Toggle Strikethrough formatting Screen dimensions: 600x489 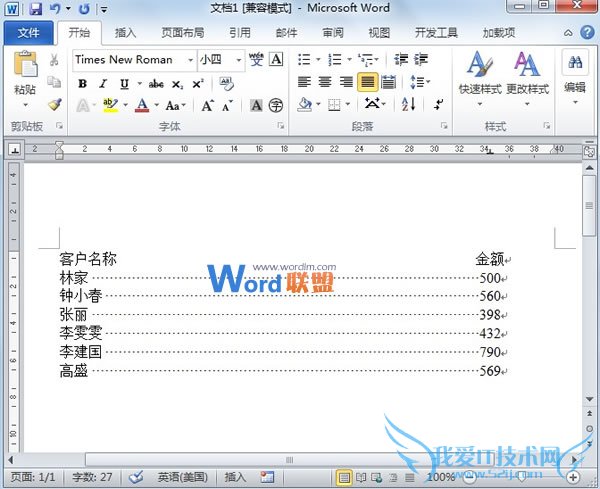[156, 84]
